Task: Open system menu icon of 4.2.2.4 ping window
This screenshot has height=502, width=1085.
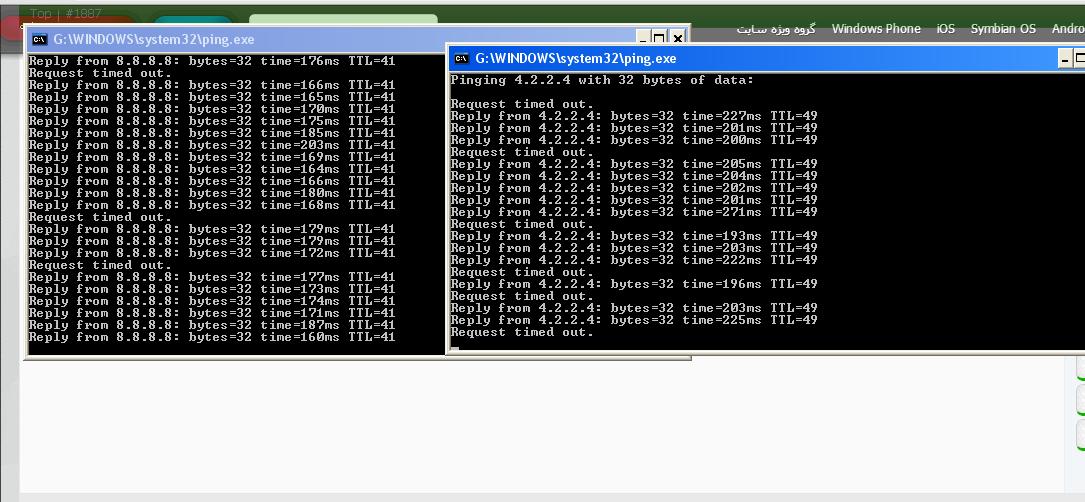Action: (462, 59)
